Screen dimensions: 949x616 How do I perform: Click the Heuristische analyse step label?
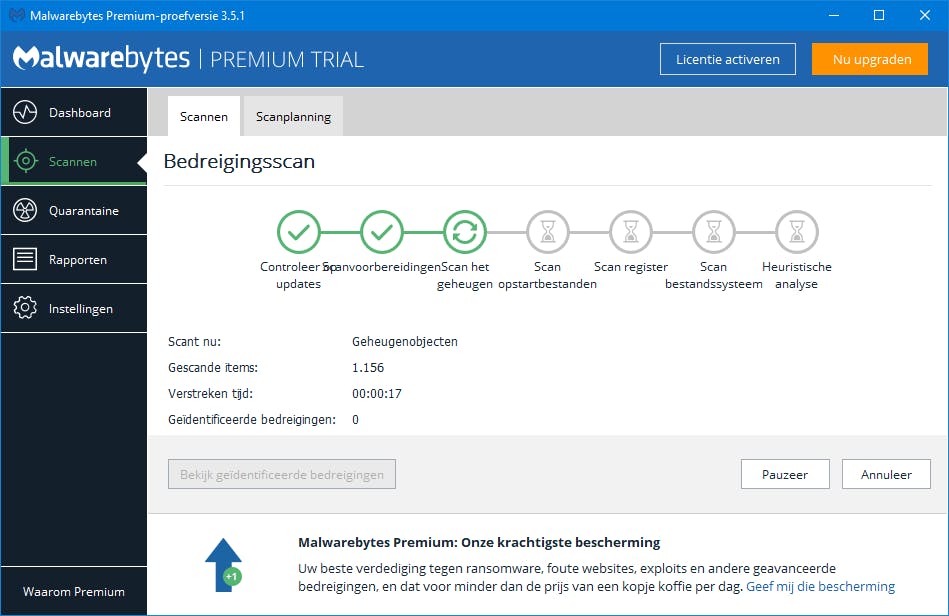click(x=796, y=275)
